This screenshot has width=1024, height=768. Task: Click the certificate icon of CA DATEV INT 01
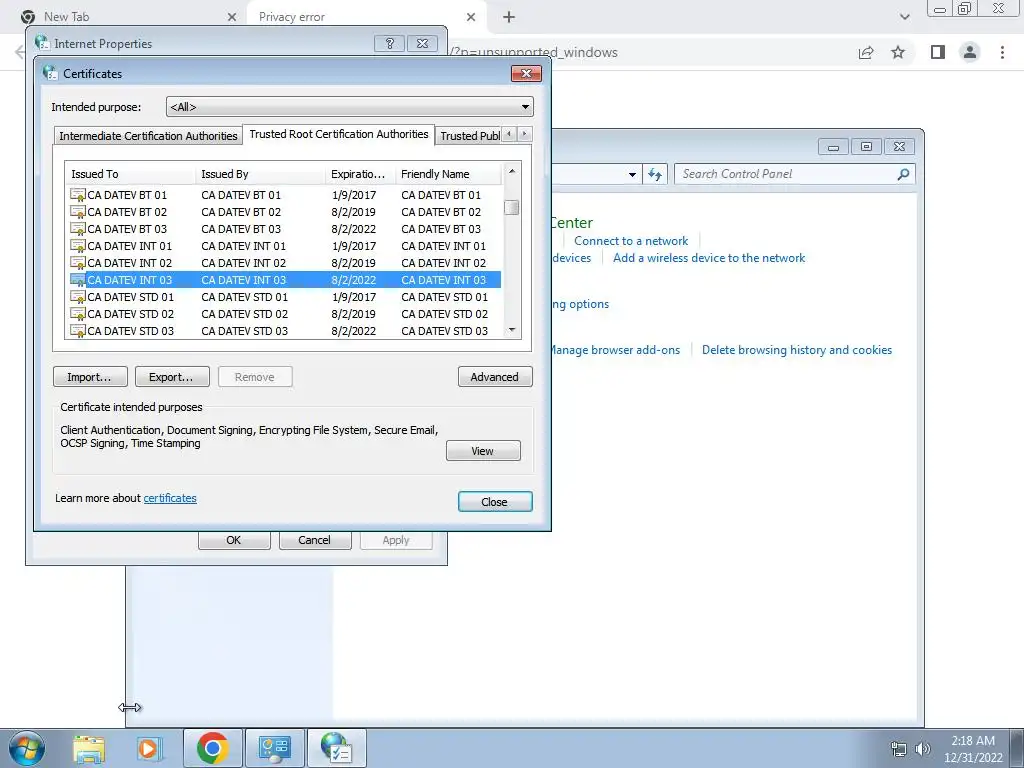tap(78, 246)
